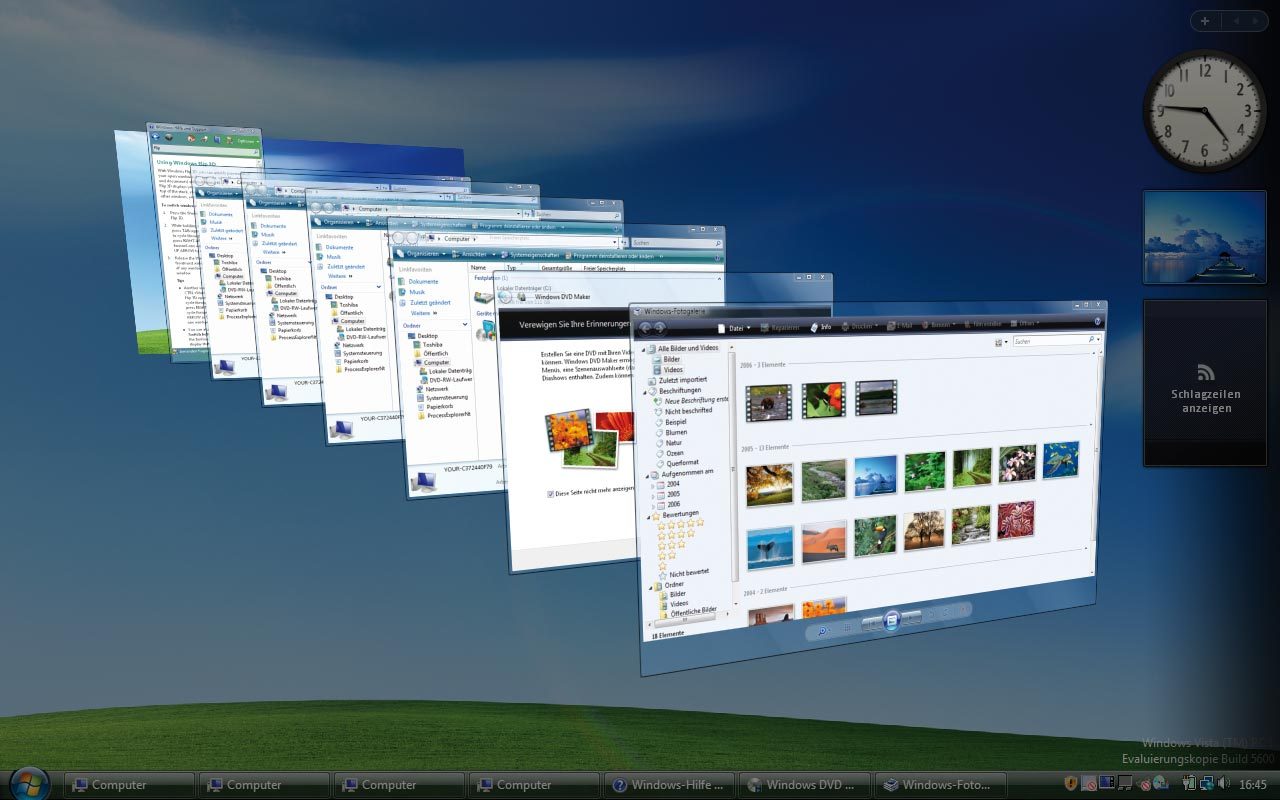Filter by five-star rating row
The image size is (1280, 800).
click(x=680, y=523)
